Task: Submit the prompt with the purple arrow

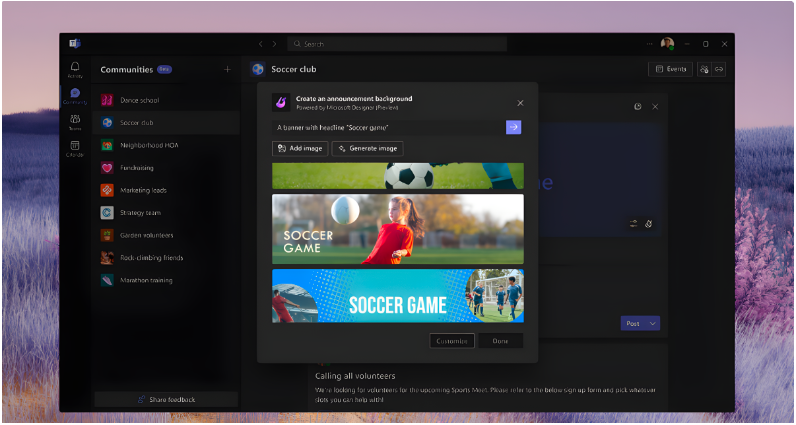Action: 513,127
